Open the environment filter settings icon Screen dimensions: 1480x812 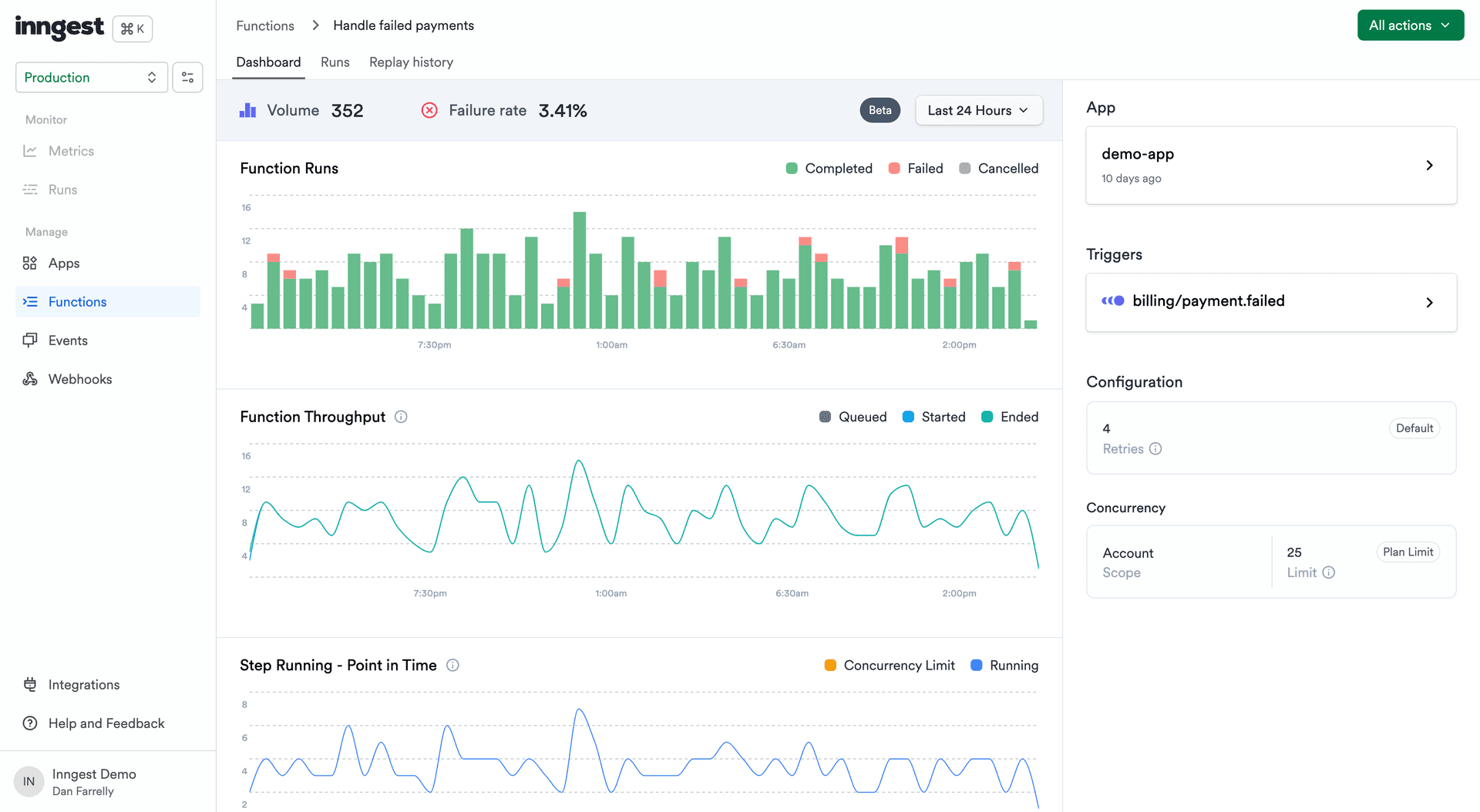187,77
